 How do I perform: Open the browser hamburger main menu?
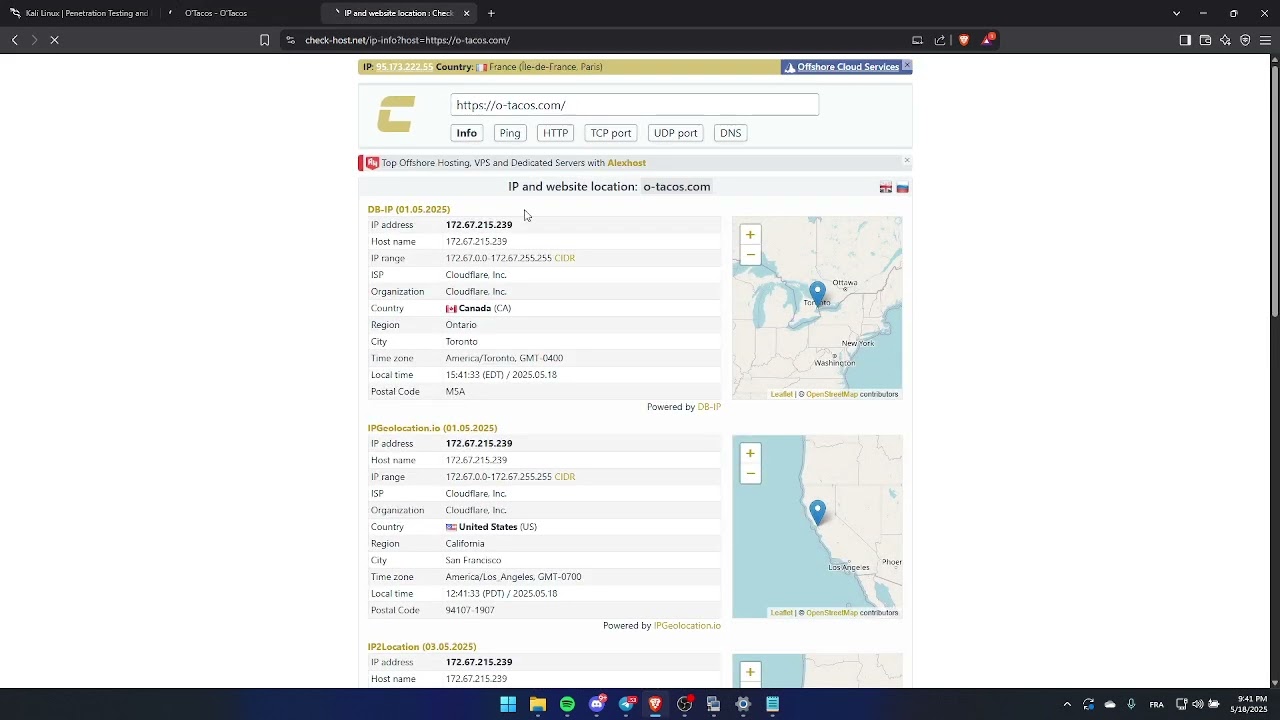[1265, 40]
